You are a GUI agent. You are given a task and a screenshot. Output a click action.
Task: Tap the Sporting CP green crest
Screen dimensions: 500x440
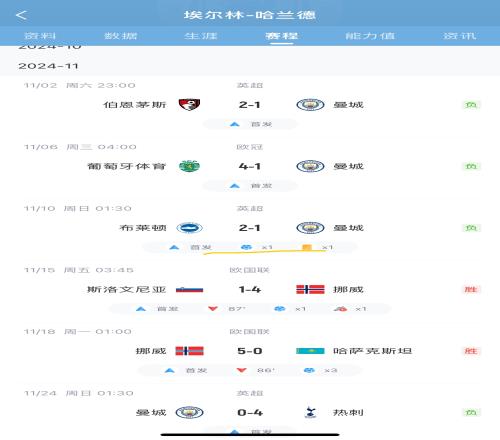189,166
